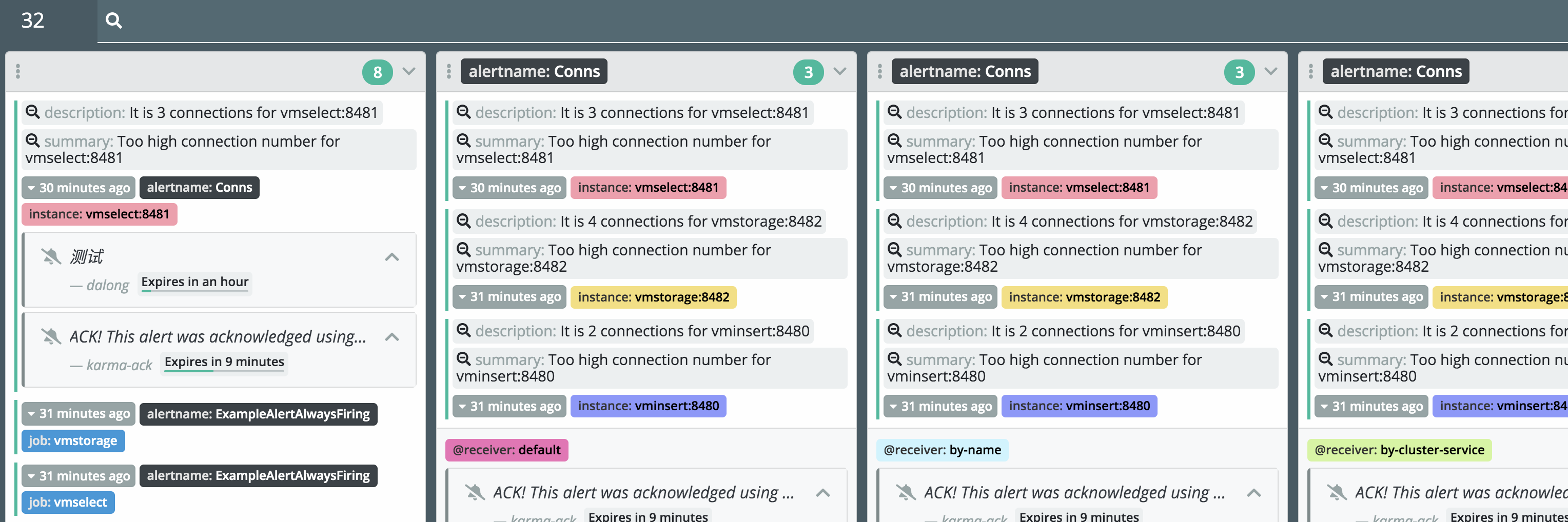Click vmselect summary search icon in by-name group
The width and height of the screenshot is (1568, 522).
(895, 141)
